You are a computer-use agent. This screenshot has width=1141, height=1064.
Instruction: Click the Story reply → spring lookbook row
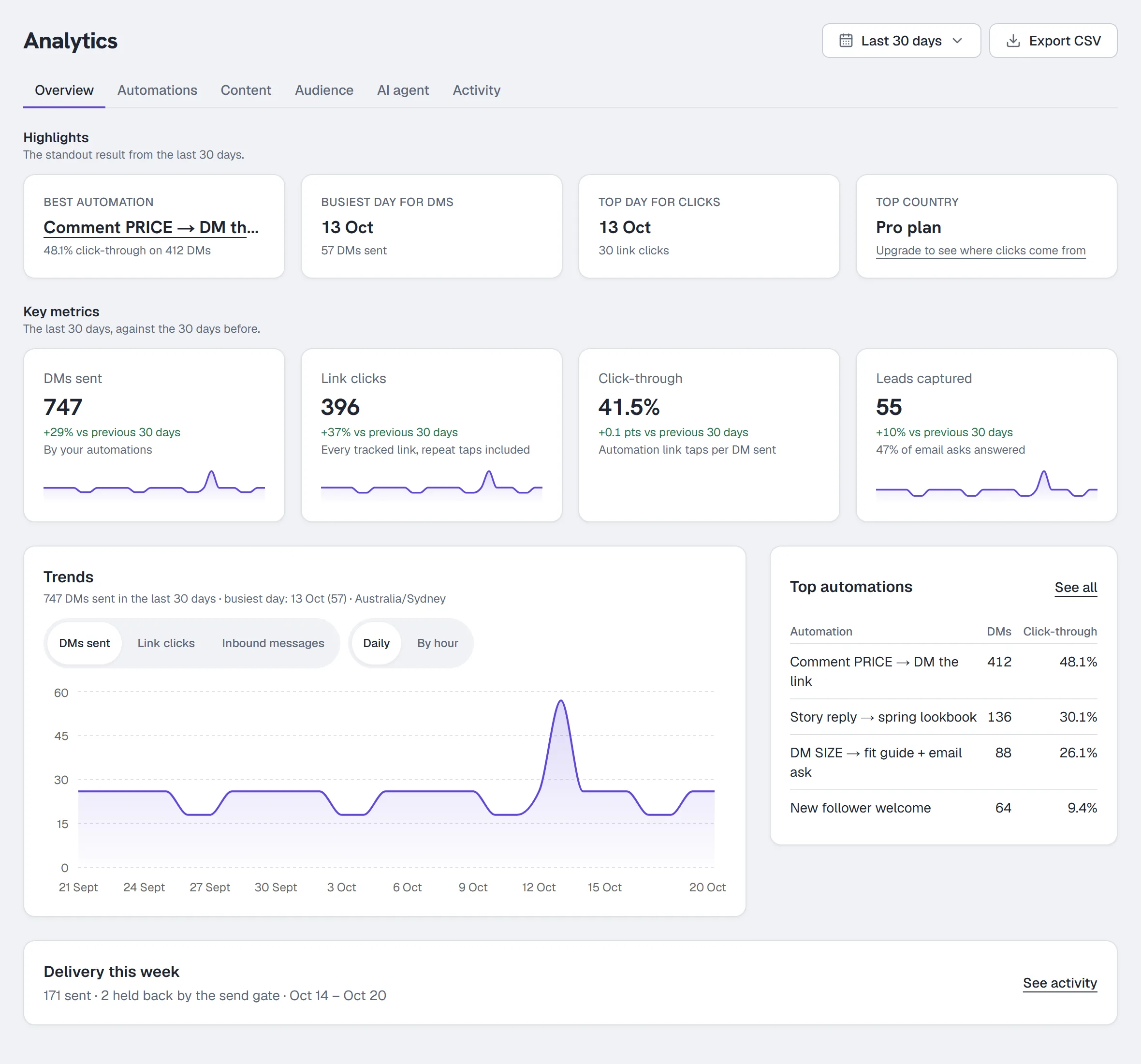coord(943,717)
